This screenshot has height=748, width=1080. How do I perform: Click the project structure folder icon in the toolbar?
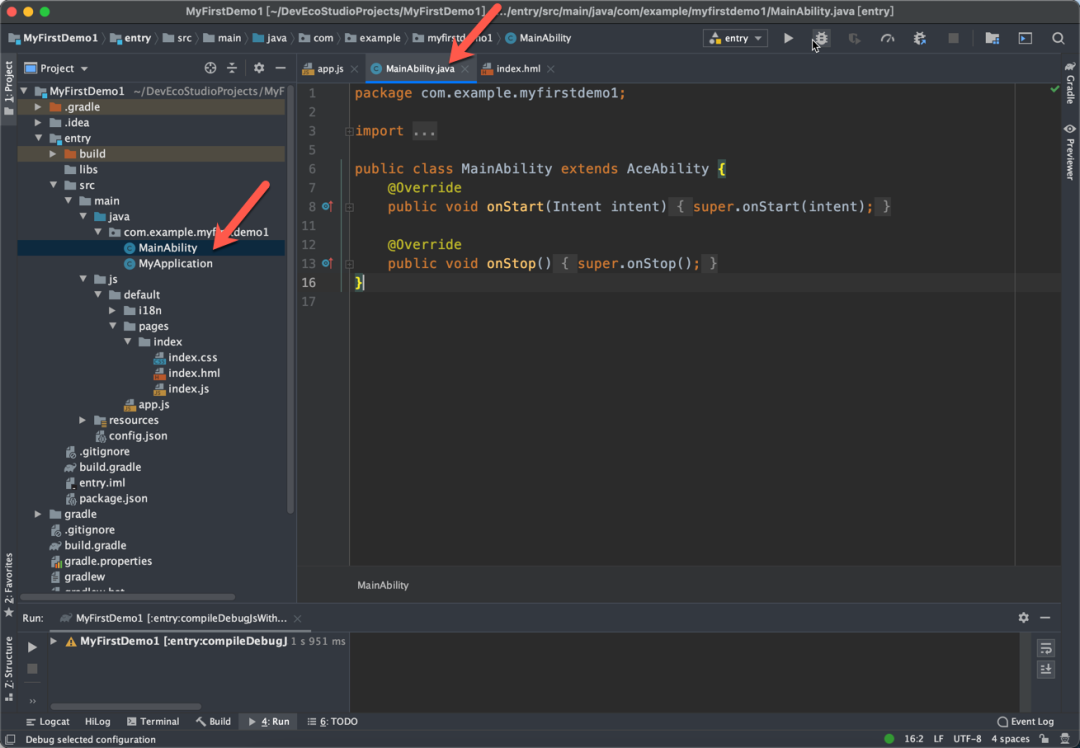991,38
